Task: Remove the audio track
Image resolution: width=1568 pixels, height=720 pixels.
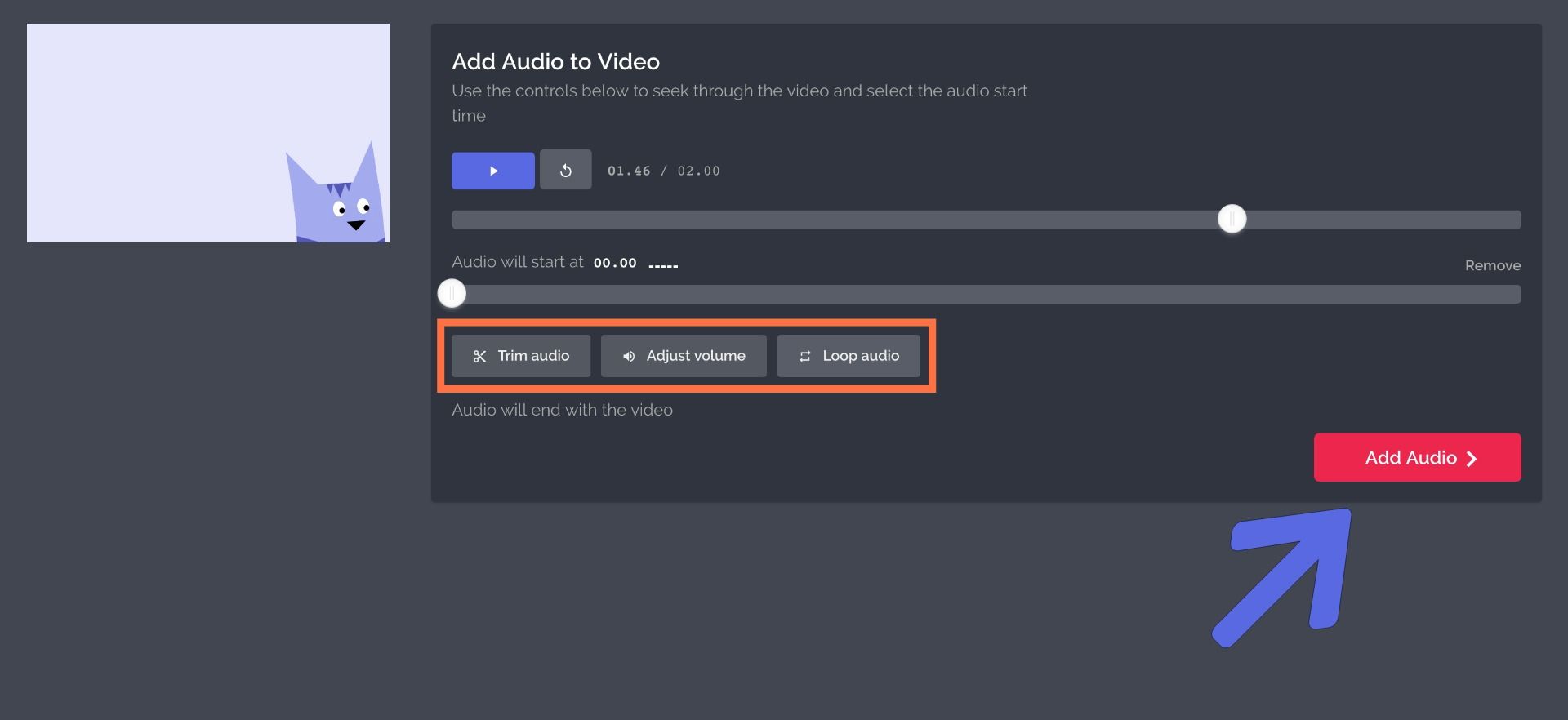Action: coord(1492,265)
